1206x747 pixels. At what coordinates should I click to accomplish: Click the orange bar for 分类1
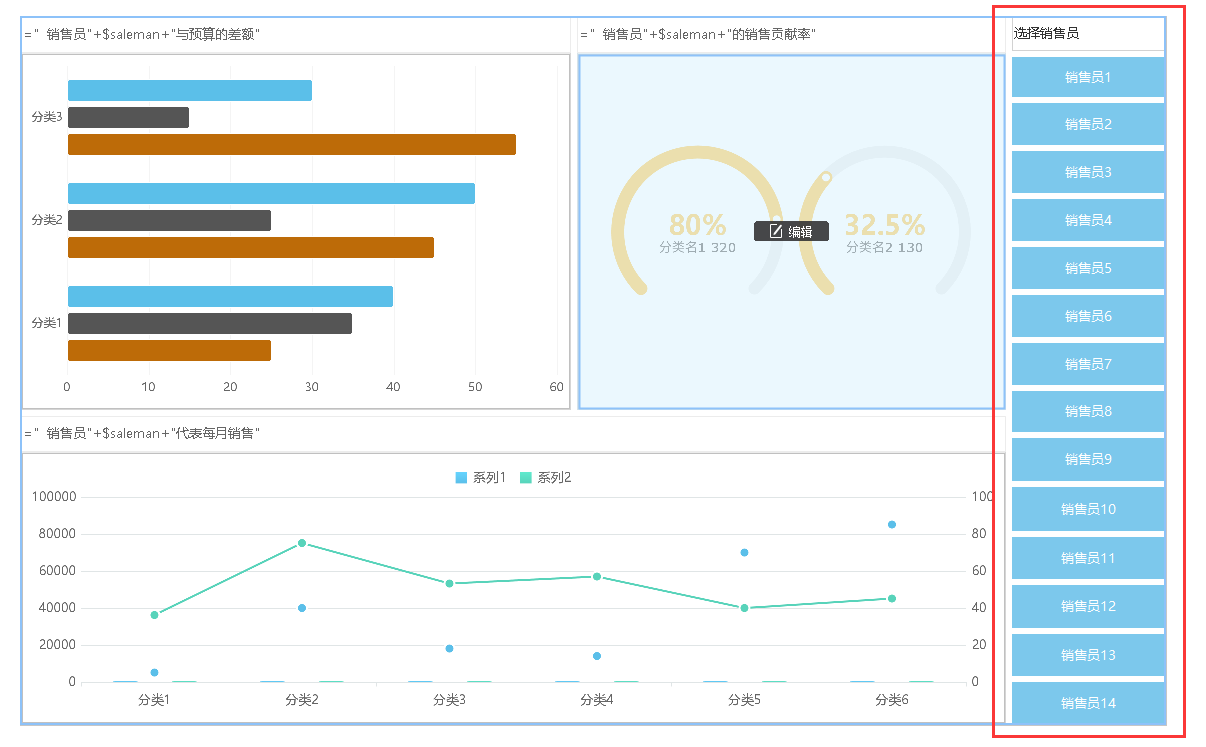click(x=169, y=350)
